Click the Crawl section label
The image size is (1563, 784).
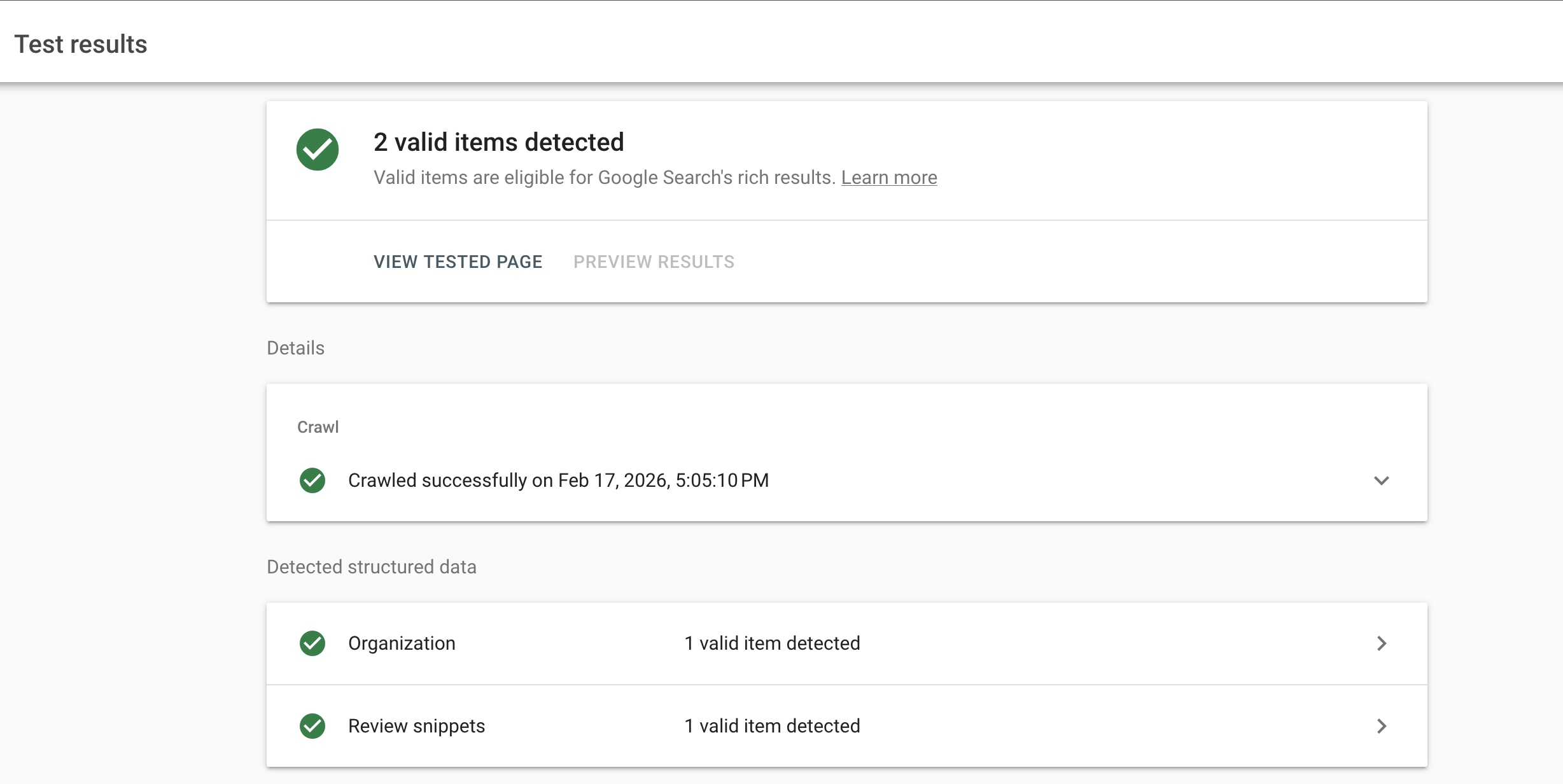(x=318, y=427)
